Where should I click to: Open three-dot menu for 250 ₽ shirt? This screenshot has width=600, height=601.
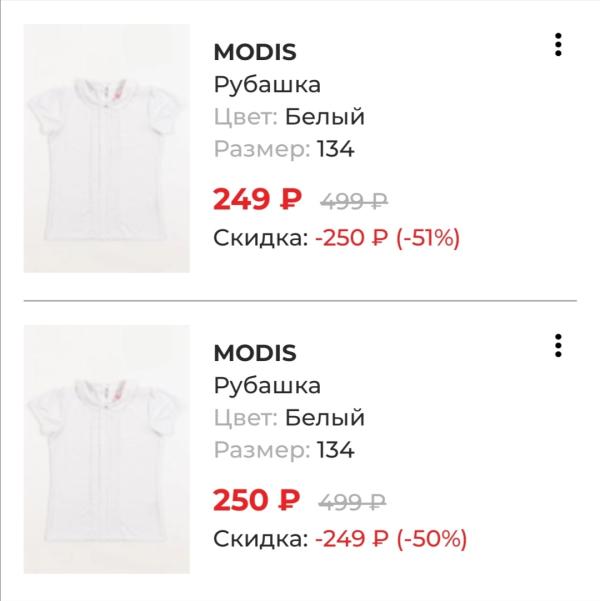point(558,345)
